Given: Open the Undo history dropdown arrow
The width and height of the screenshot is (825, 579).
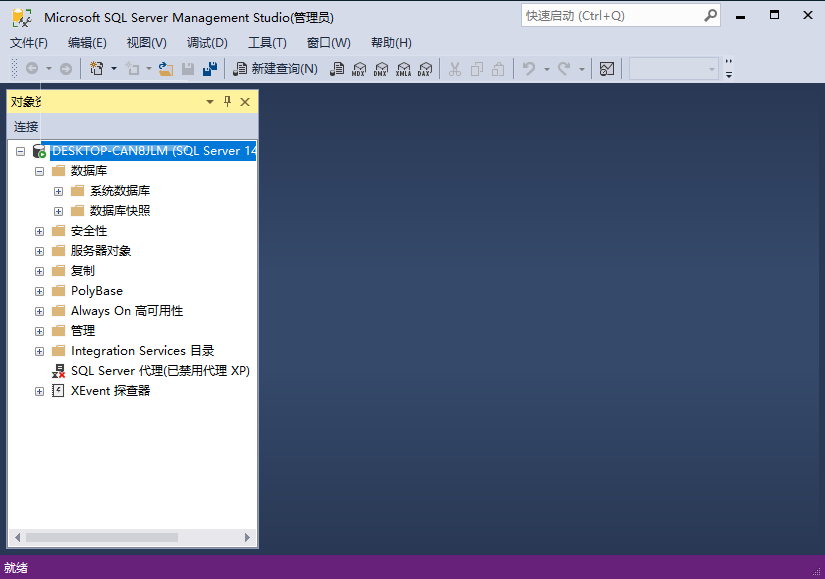Looking at the screenshot, I should pyautogui.click(x=547, y=69).
